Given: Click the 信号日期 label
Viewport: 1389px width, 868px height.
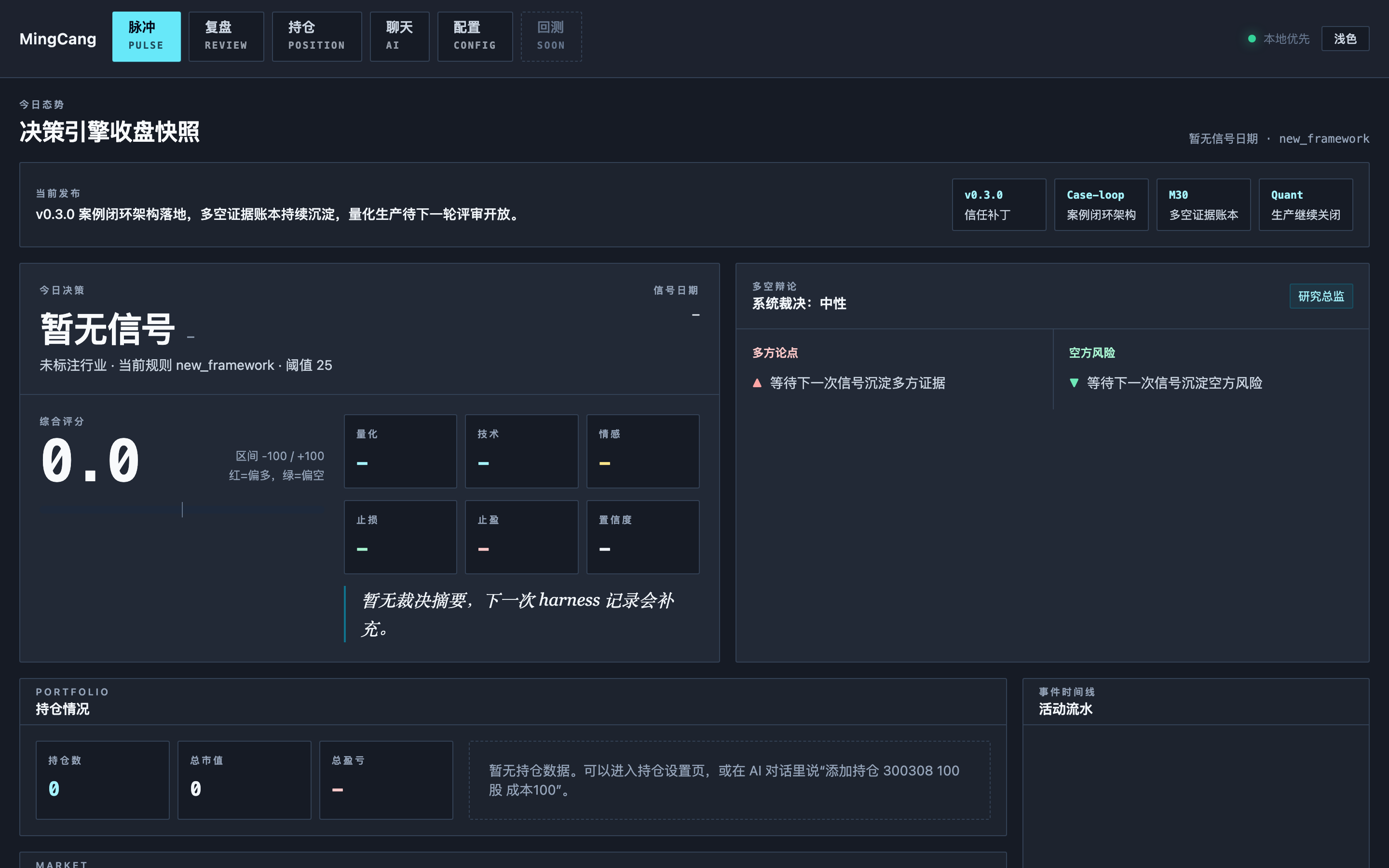Looking at the screenshot, I should click(x=676, y=290).
